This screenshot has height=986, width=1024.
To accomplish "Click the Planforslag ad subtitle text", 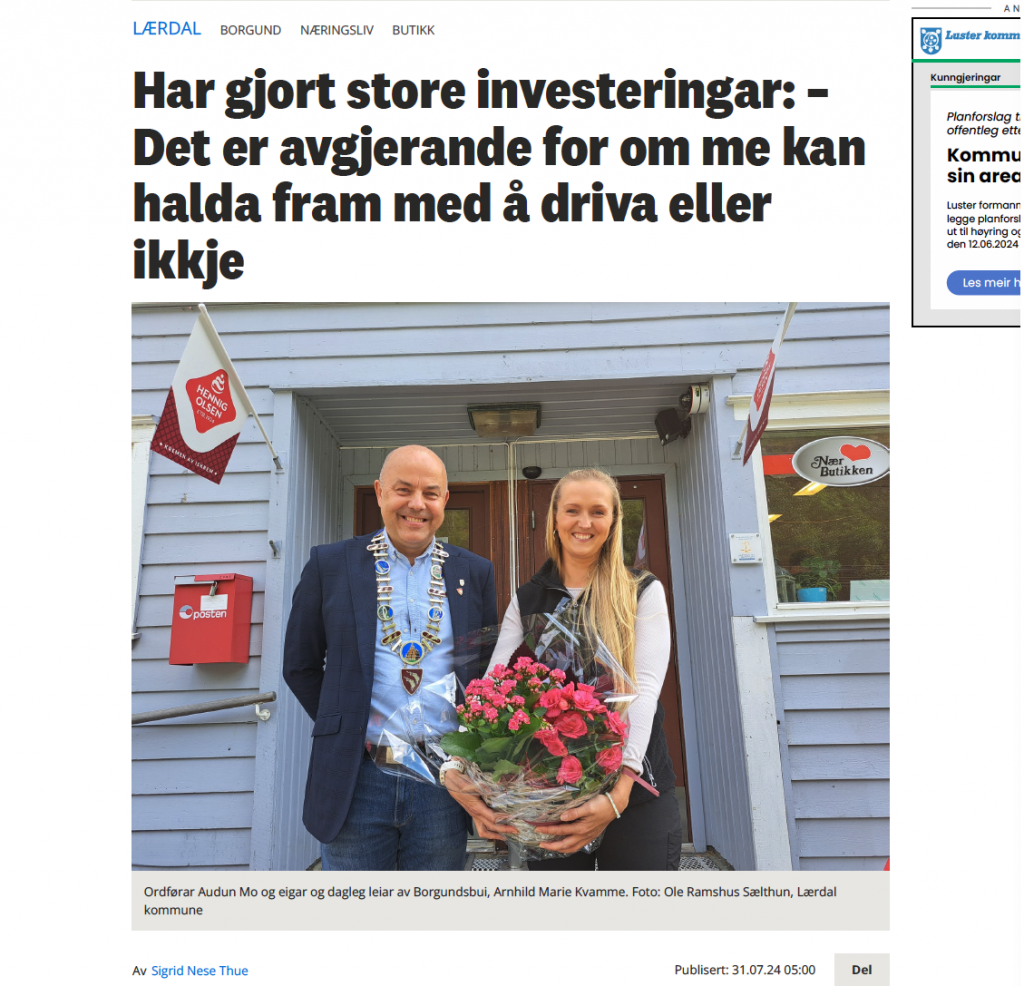I will tap(984, 123).
